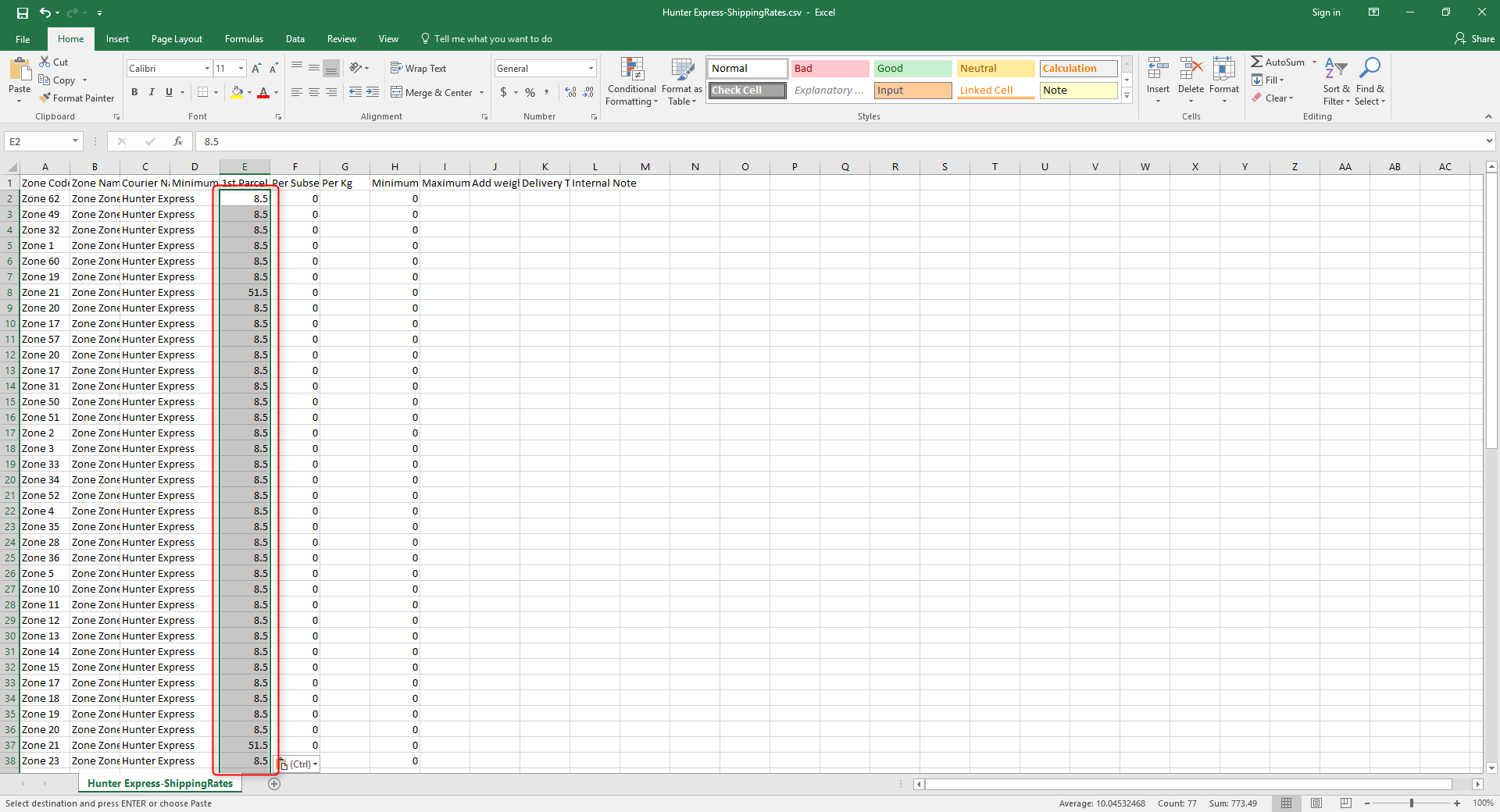Image resolution: width=1500 pixels, height=812 pixels.
Task: Click the Decrease Indent icon
Action: click(355, 92)
